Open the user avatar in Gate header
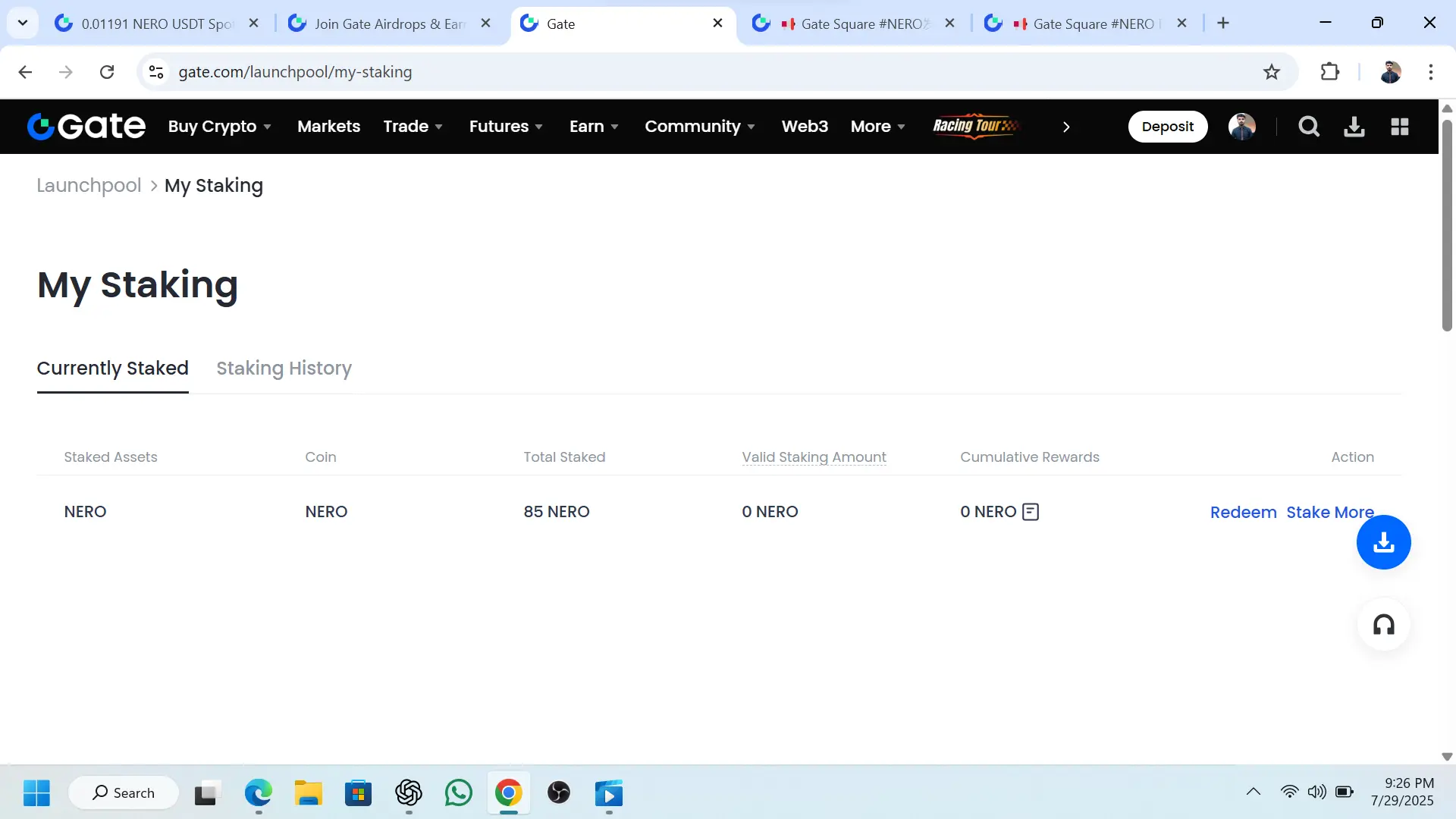The image size is (1456, 819). pos(1242,127)
